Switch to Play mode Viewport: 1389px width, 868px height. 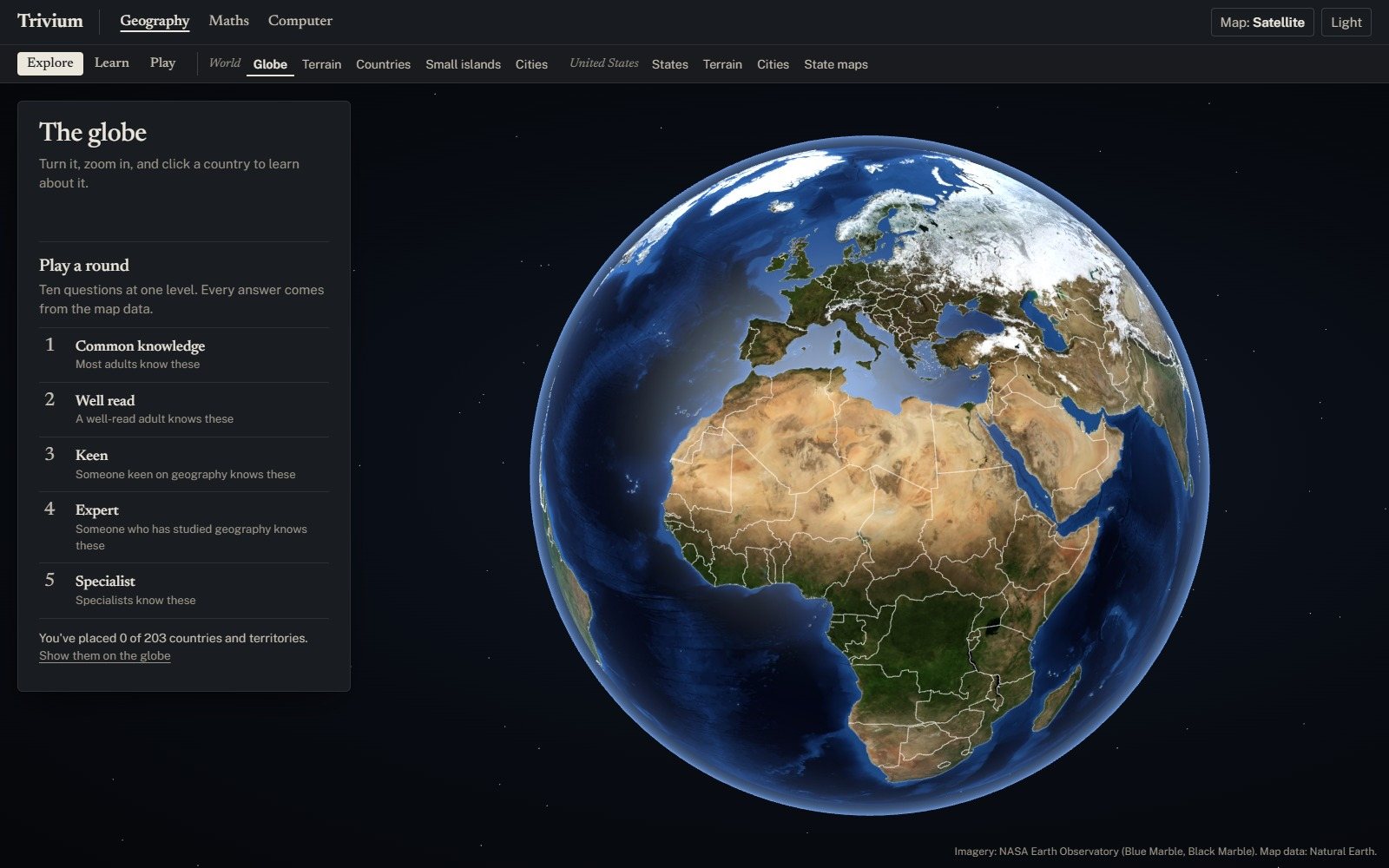[x=162, y=63]
